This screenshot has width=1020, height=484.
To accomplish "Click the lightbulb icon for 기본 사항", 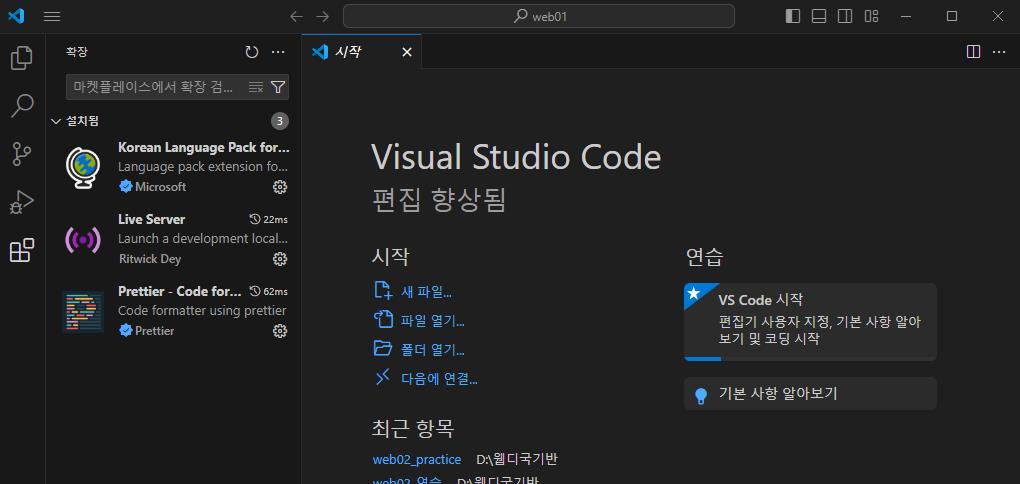I will point(701,396).
